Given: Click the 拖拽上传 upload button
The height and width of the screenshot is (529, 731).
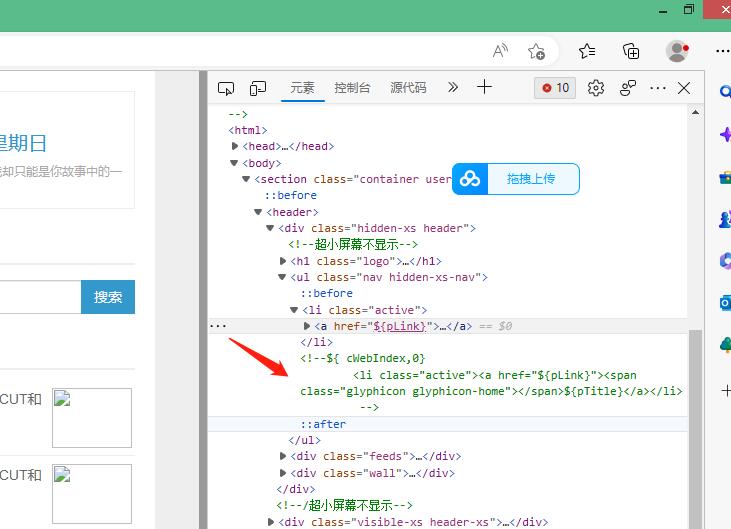Looking at the screenshot, I should [516, 180].
